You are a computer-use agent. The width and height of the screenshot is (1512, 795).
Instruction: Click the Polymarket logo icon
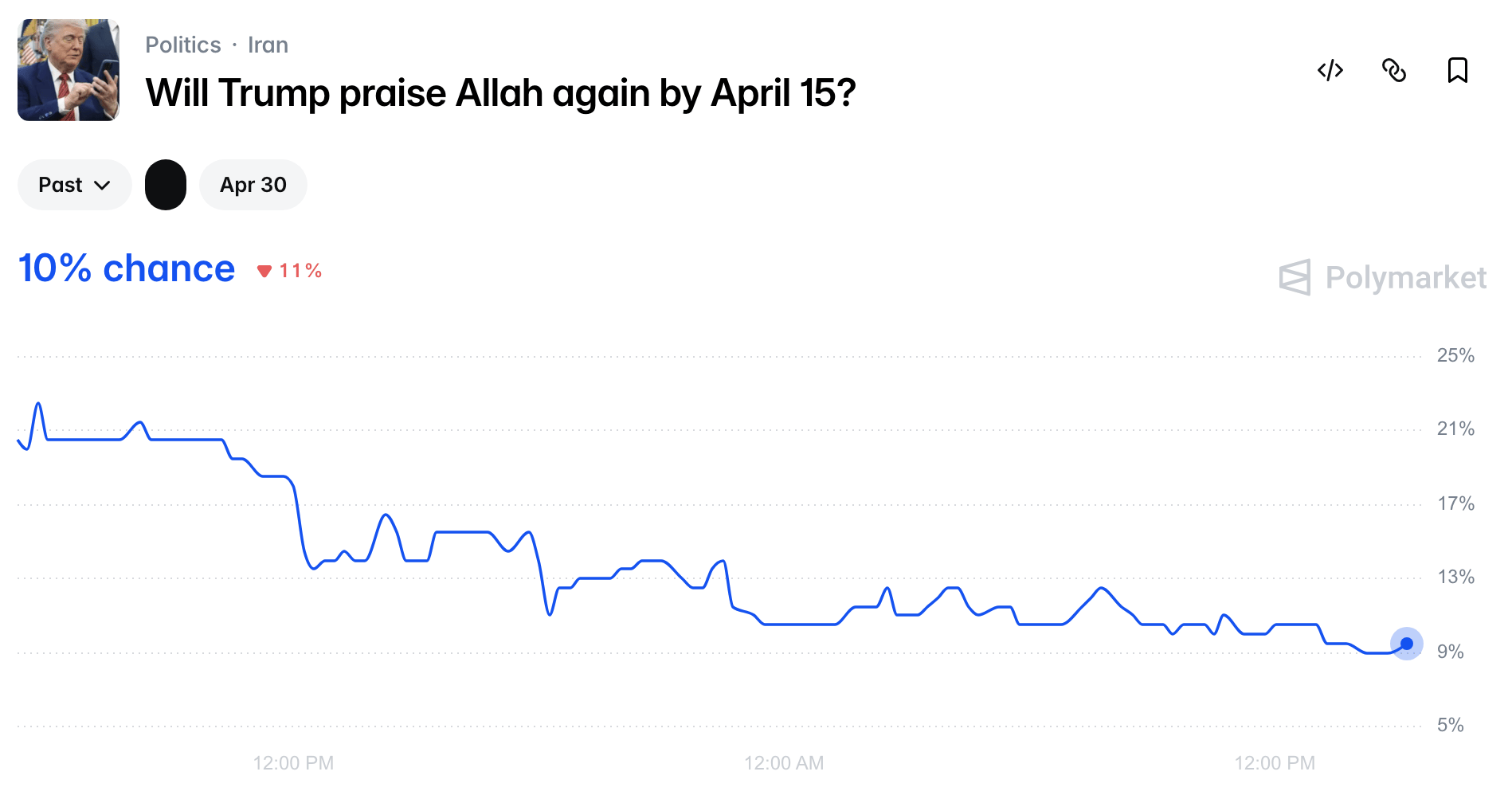point(1295,277)
